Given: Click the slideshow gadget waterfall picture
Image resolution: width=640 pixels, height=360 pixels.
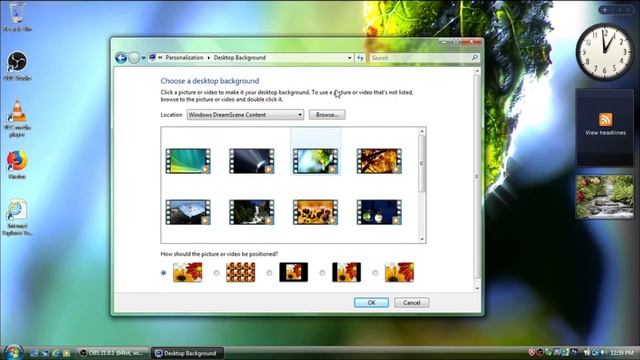Looking at the screenshot, I should click(605, 197).
